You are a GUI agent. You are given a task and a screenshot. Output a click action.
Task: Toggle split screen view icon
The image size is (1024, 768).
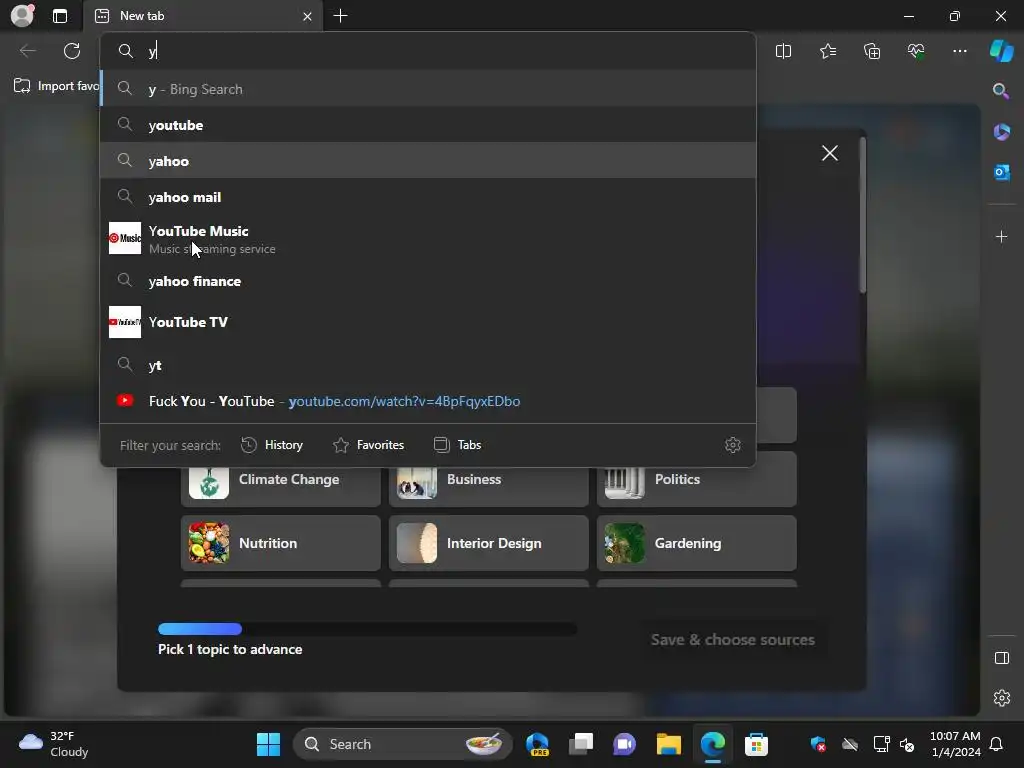[783, 51]
